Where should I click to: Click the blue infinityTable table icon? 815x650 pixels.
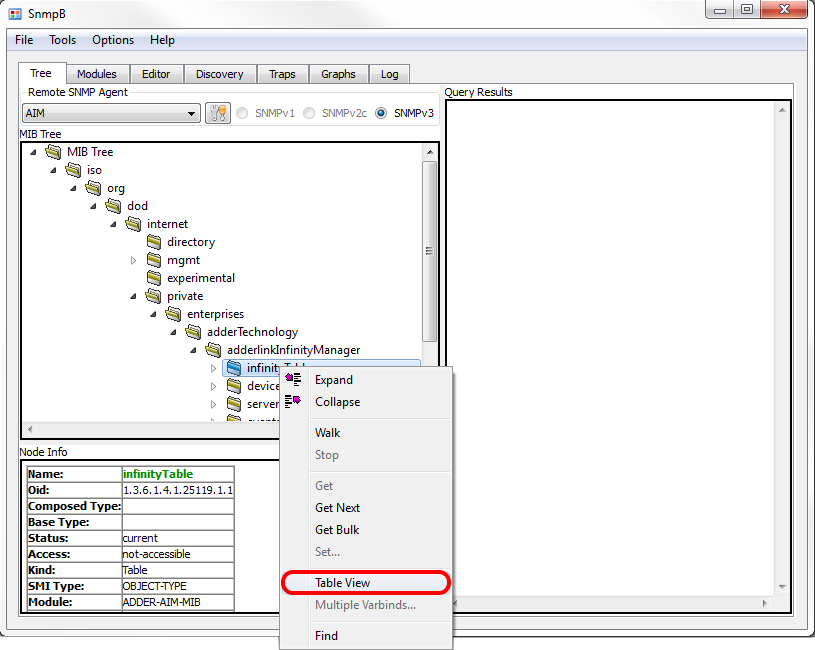point(234,368)
